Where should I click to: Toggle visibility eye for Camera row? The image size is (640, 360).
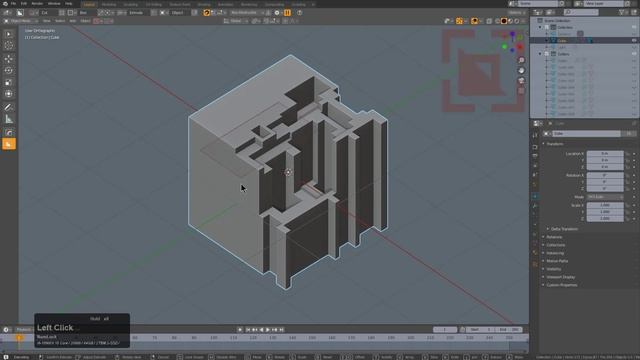(634, 34)
